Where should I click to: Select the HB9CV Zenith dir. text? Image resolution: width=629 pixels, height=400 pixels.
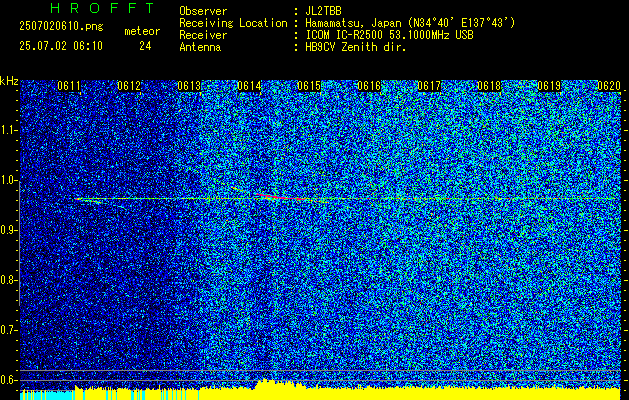[x=356, y=47]
